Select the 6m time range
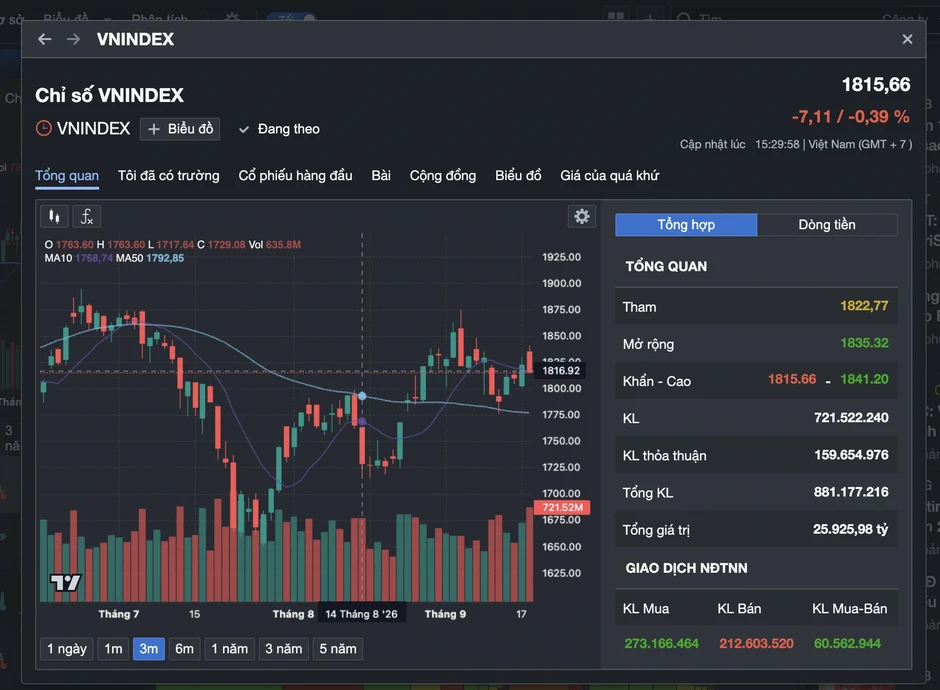940x690 pixels. (185, 649)
